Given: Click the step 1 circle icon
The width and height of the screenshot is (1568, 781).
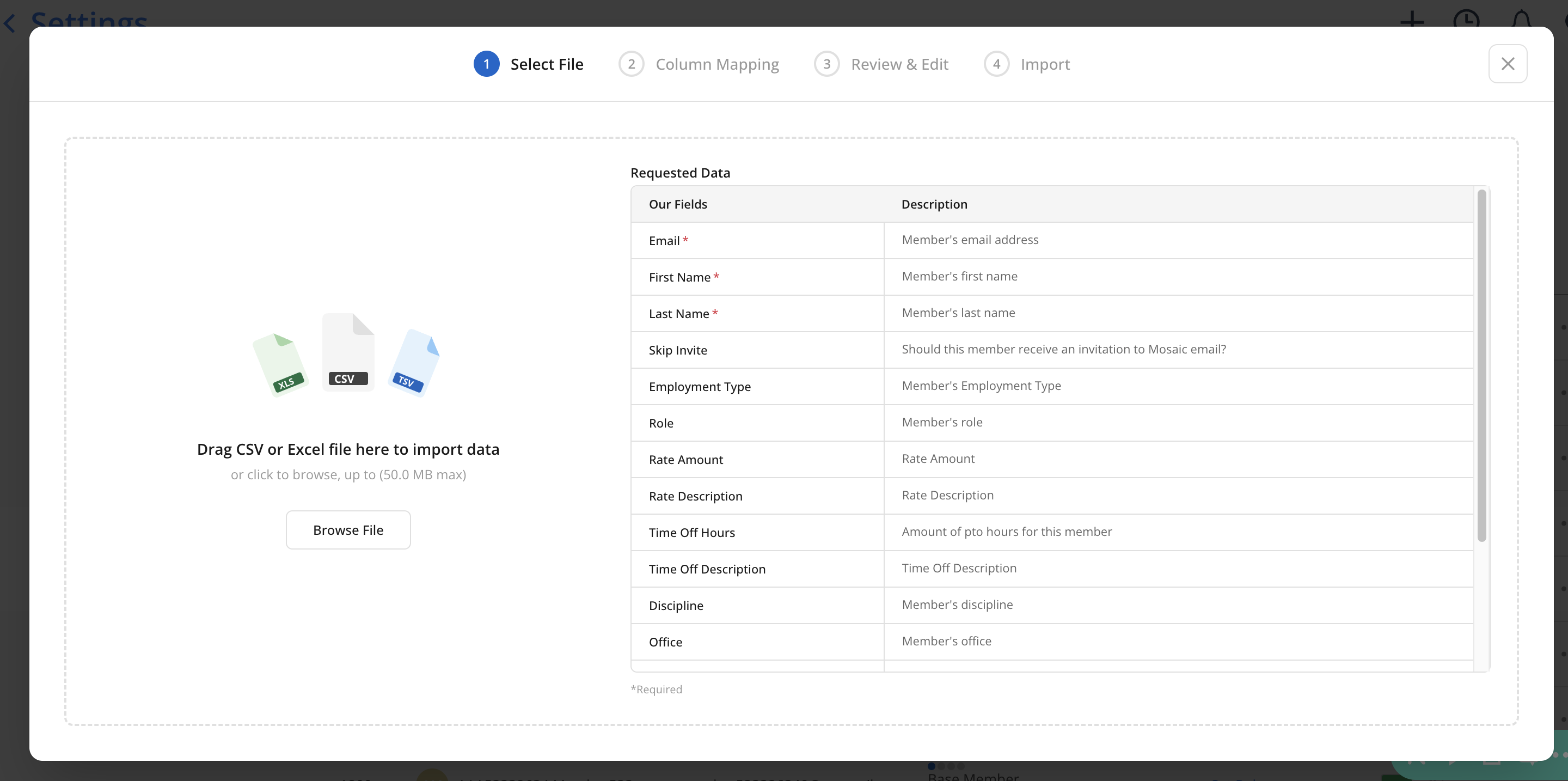Looking at the screenshot, I should [x=486, y=64].
